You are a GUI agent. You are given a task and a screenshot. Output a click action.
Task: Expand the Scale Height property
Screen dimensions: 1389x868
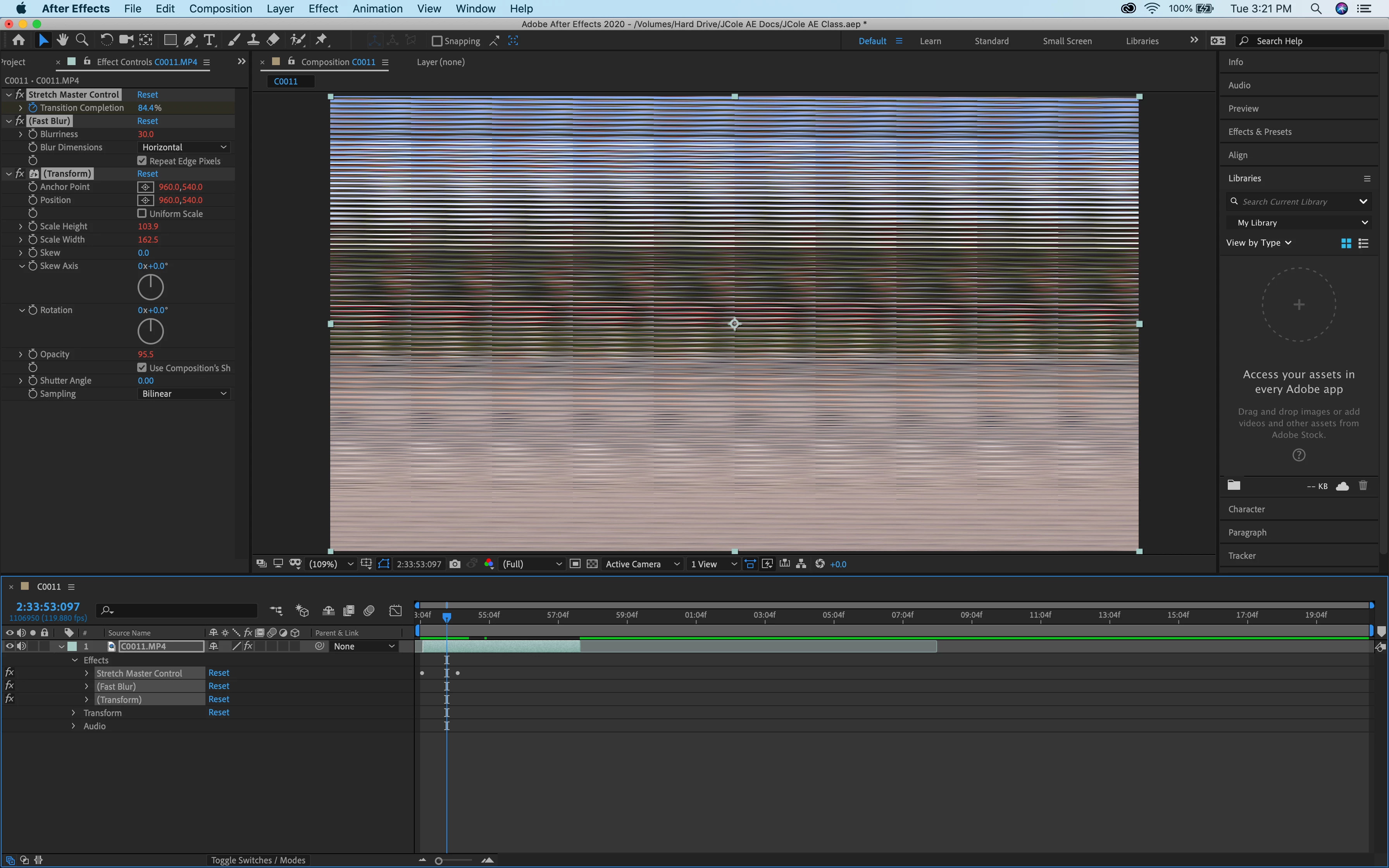click(x=21, y=227)
